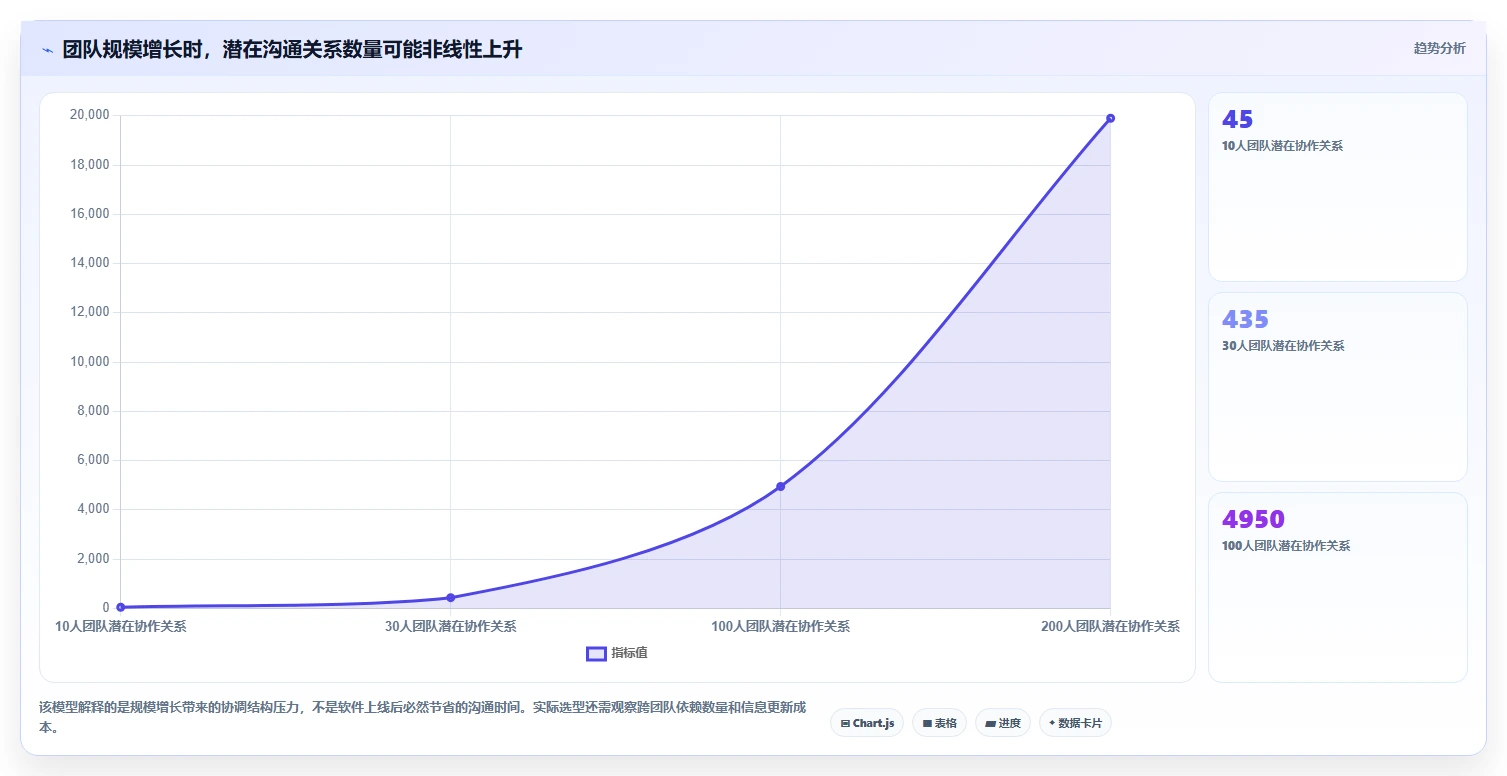Click the data point for 10人团队
This screenshot has height=776, width=1507.
pyautogui.click(x=121, y=607)
